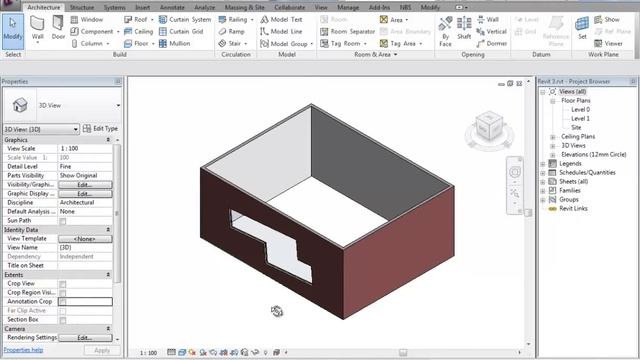This screenshot has height=360, width=640.
Task: Toggle Crop Region Visible checkbox
Action: click(62, 293)
